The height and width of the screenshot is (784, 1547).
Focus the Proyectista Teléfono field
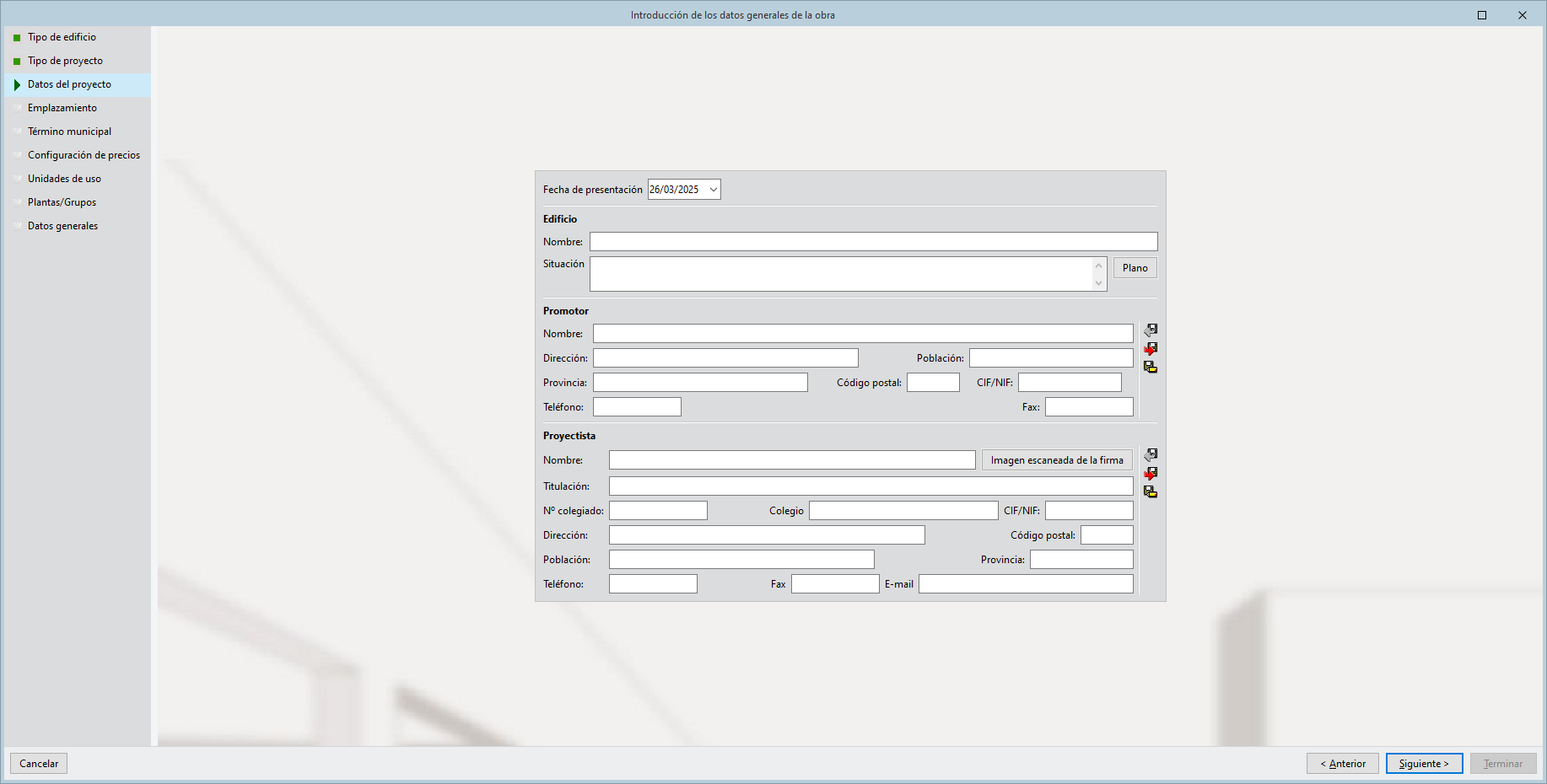tap(653, 584)
